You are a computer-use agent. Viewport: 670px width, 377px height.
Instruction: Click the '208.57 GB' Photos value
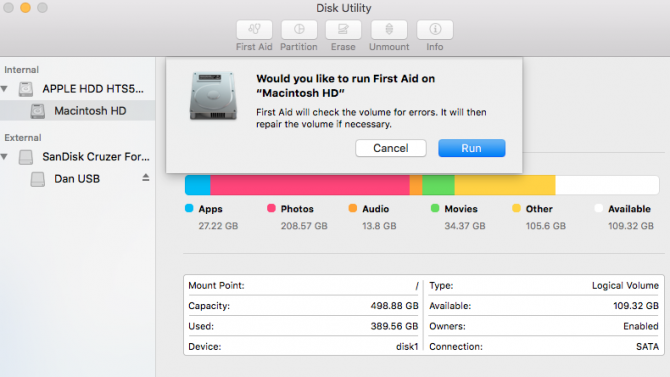tap(304, 226)
